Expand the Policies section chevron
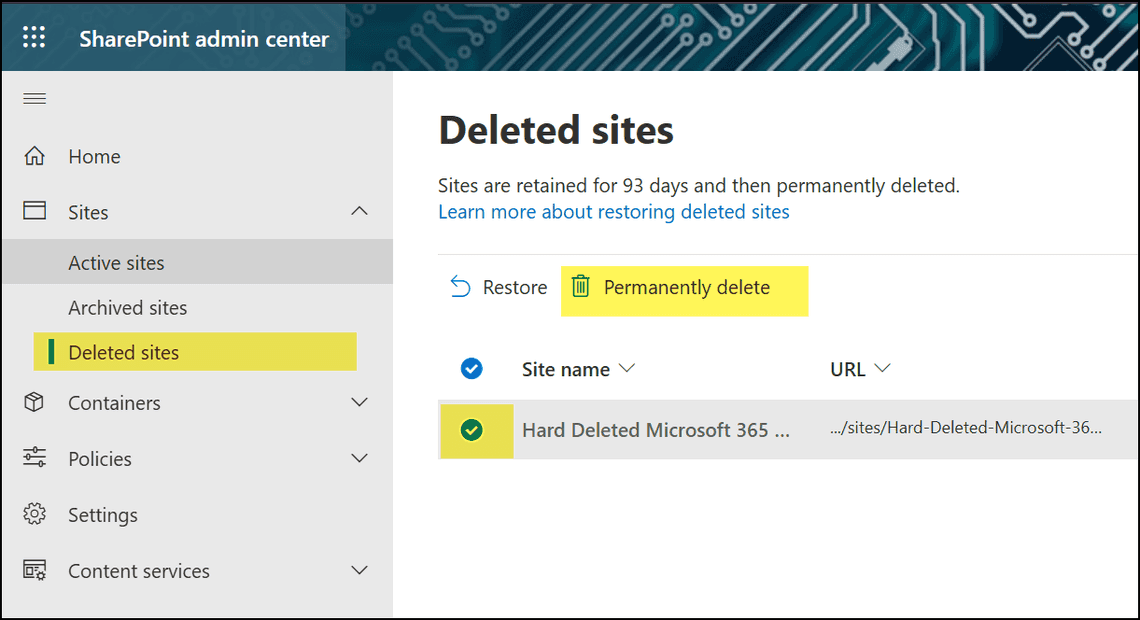This screenshot has height=620, width=1140. 359,458
